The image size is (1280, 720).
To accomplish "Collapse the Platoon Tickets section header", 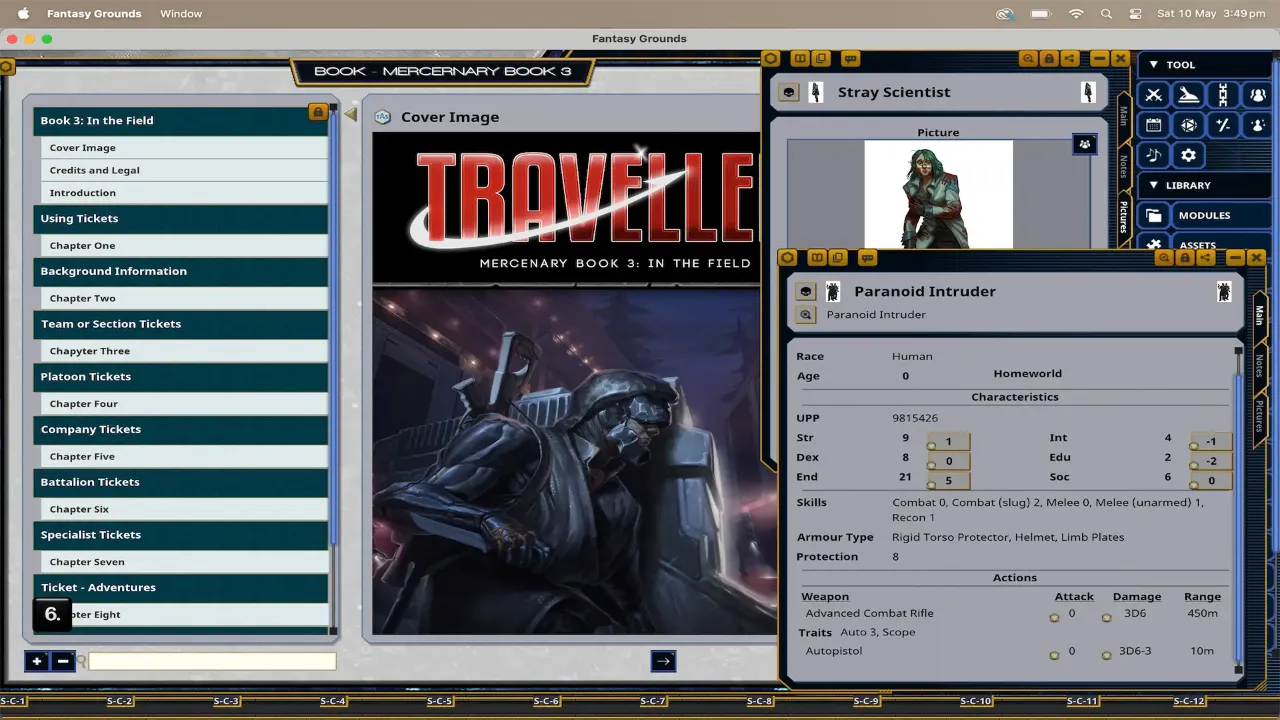I will (181, 377).
